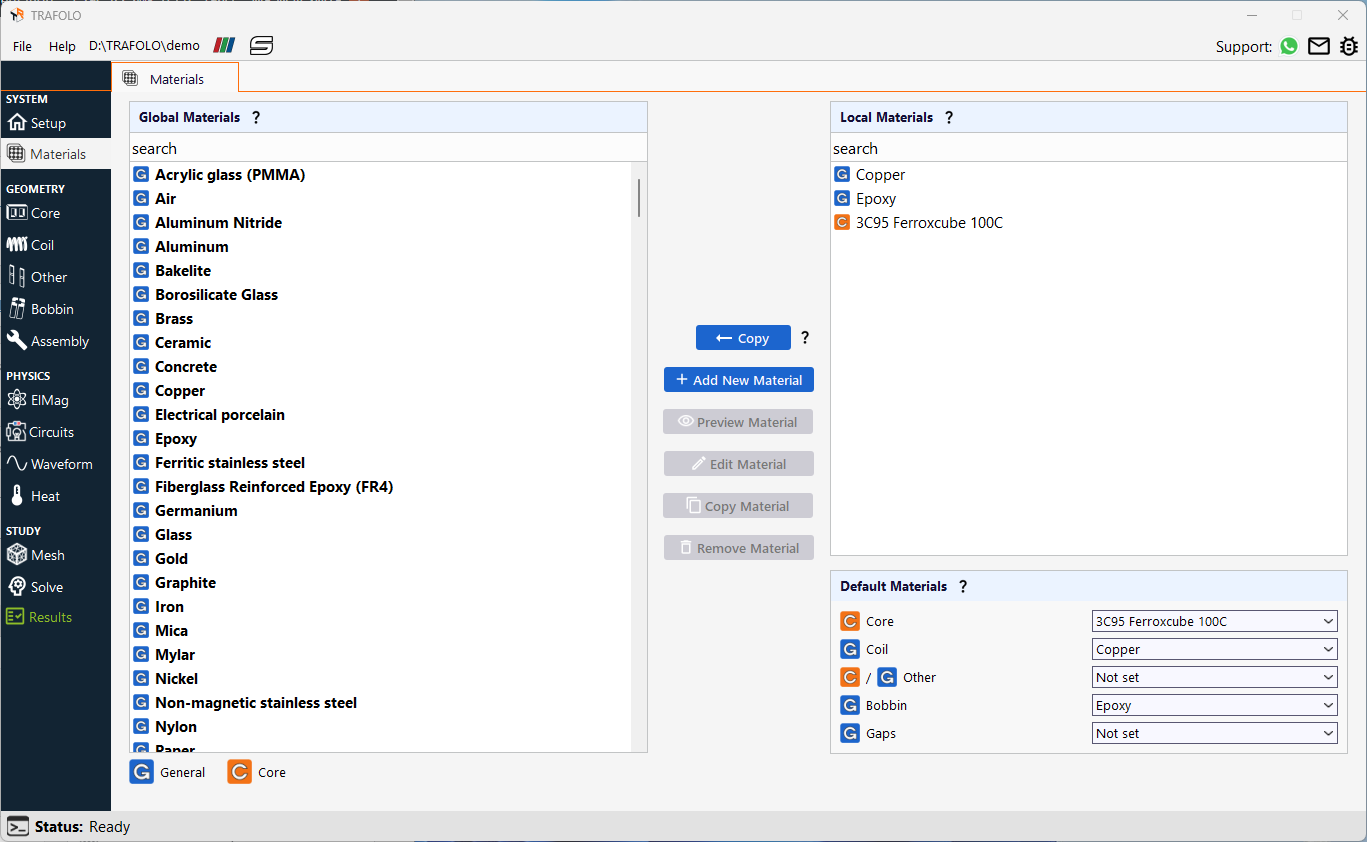This screenshot has width=1367, height=842.
Task: Select the Coil section in the sidebar
Action: pos(41,244)
